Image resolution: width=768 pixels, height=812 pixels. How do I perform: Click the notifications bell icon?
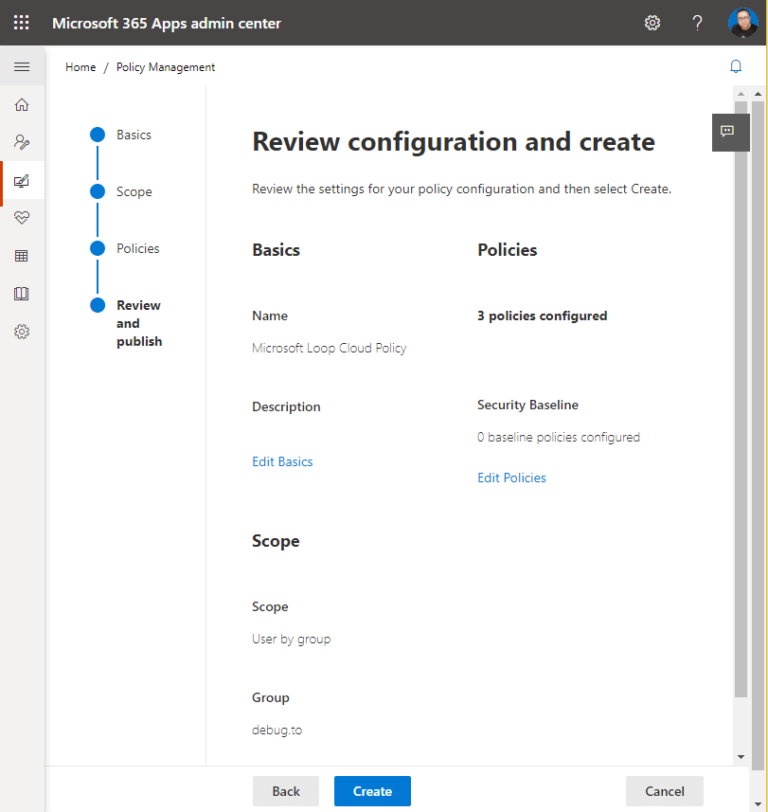(x=736, y=67)
